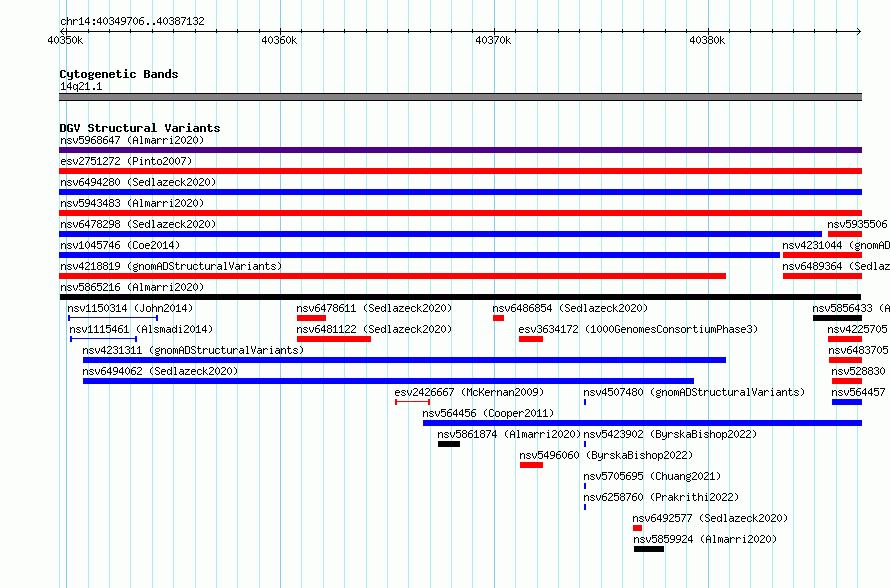Image resolution: width=890 pixels, height=588 pixels.
Task: Click the 14q21.1 band label
Action: click(81, 86)
